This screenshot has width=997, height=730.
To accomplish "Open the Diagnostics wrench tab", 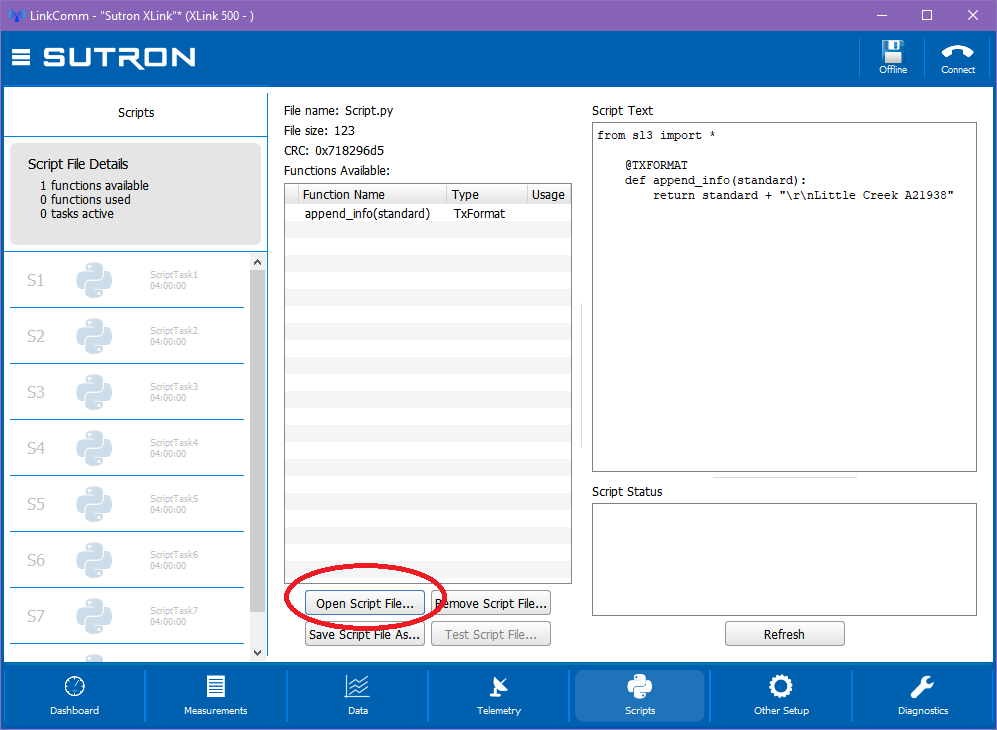I will tap(923, 696).
